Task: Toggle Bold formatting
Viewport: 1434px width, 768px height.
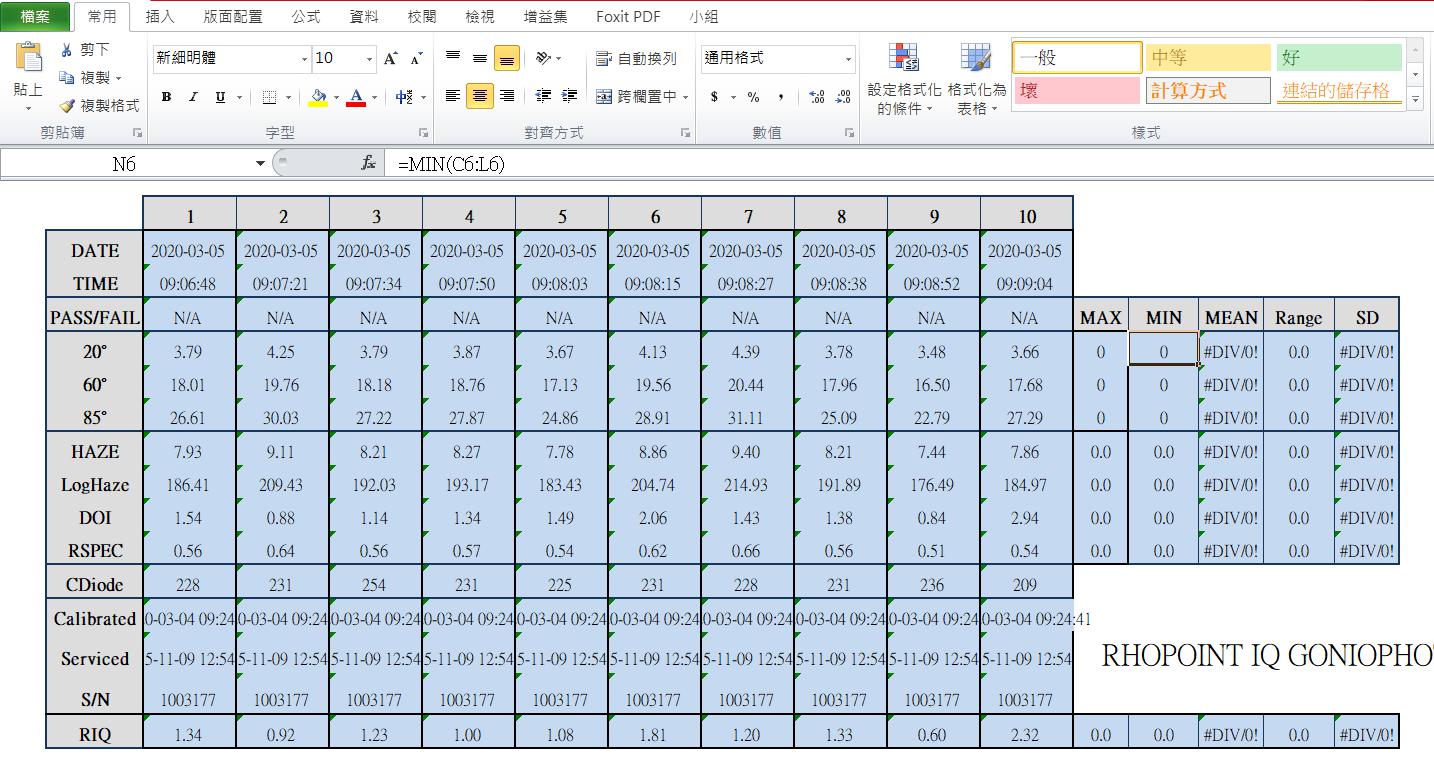Action: [166, 97]
